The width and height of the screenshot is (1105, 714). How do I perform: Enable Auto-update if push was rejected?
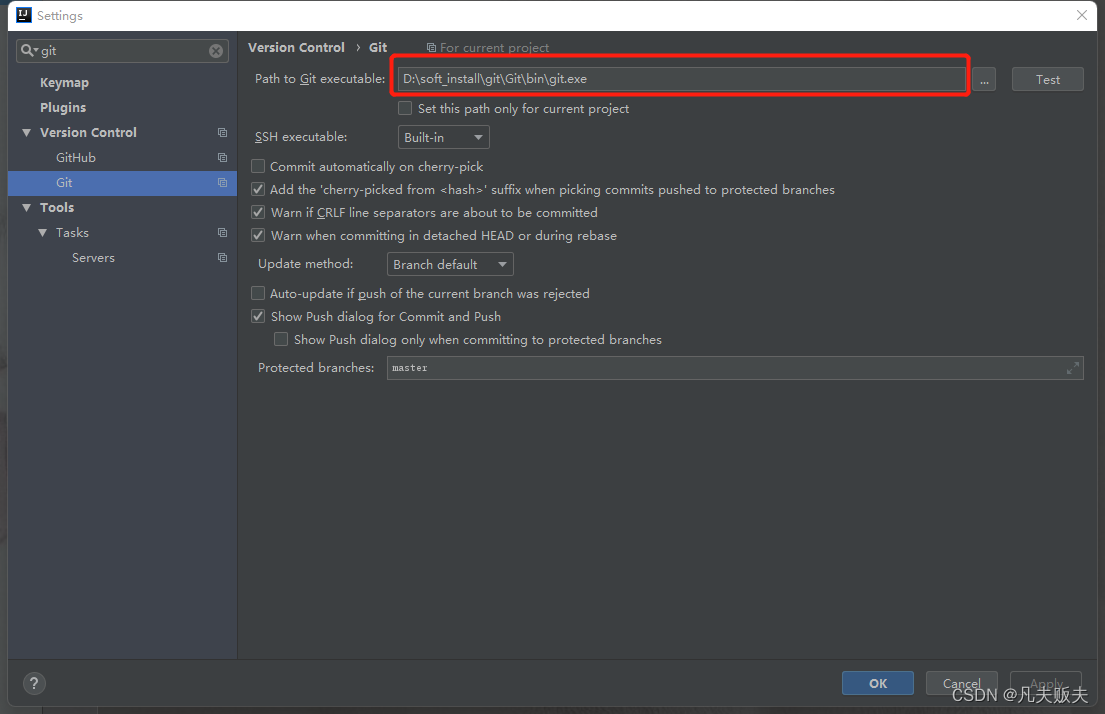[x=258, y=293]
